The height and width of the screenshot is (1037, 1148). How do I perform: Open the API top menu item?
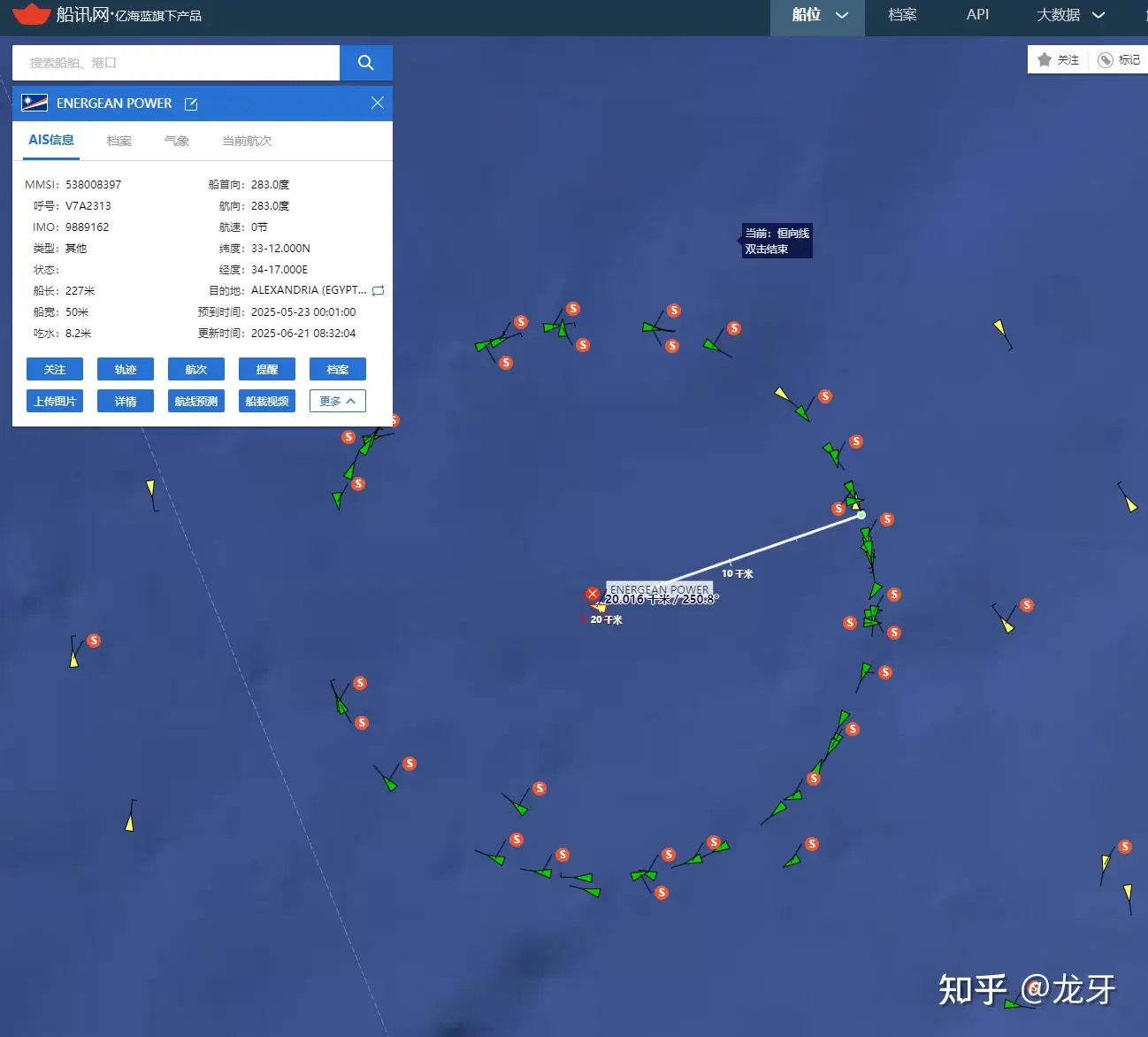point(977,15)
